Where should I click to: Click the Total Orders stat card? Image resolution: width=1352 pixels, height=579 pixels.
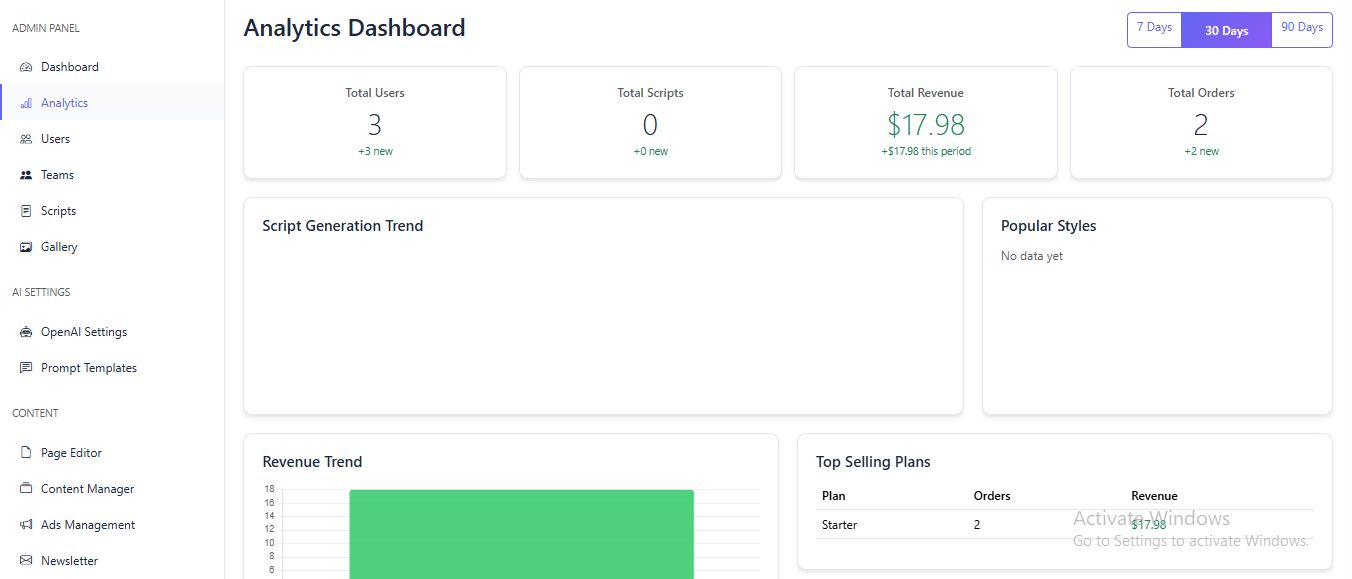point(1200,123)
